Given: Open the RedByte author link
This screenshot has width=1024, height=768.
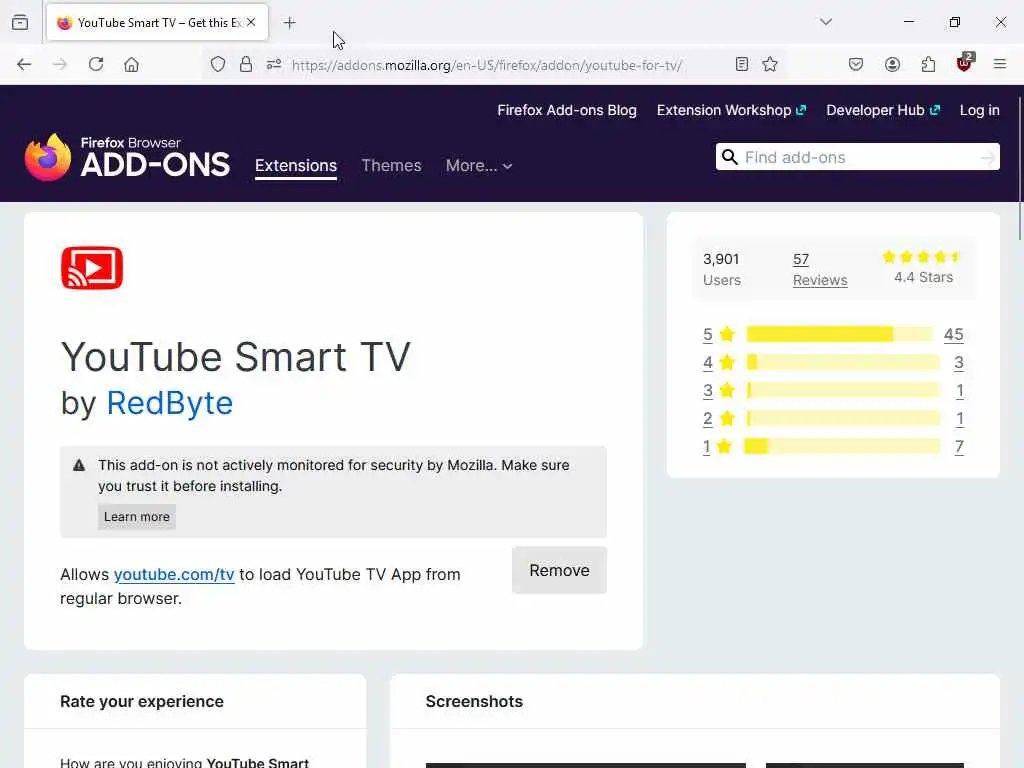Looking at the screenshot, I should click(x=169, y=403).
